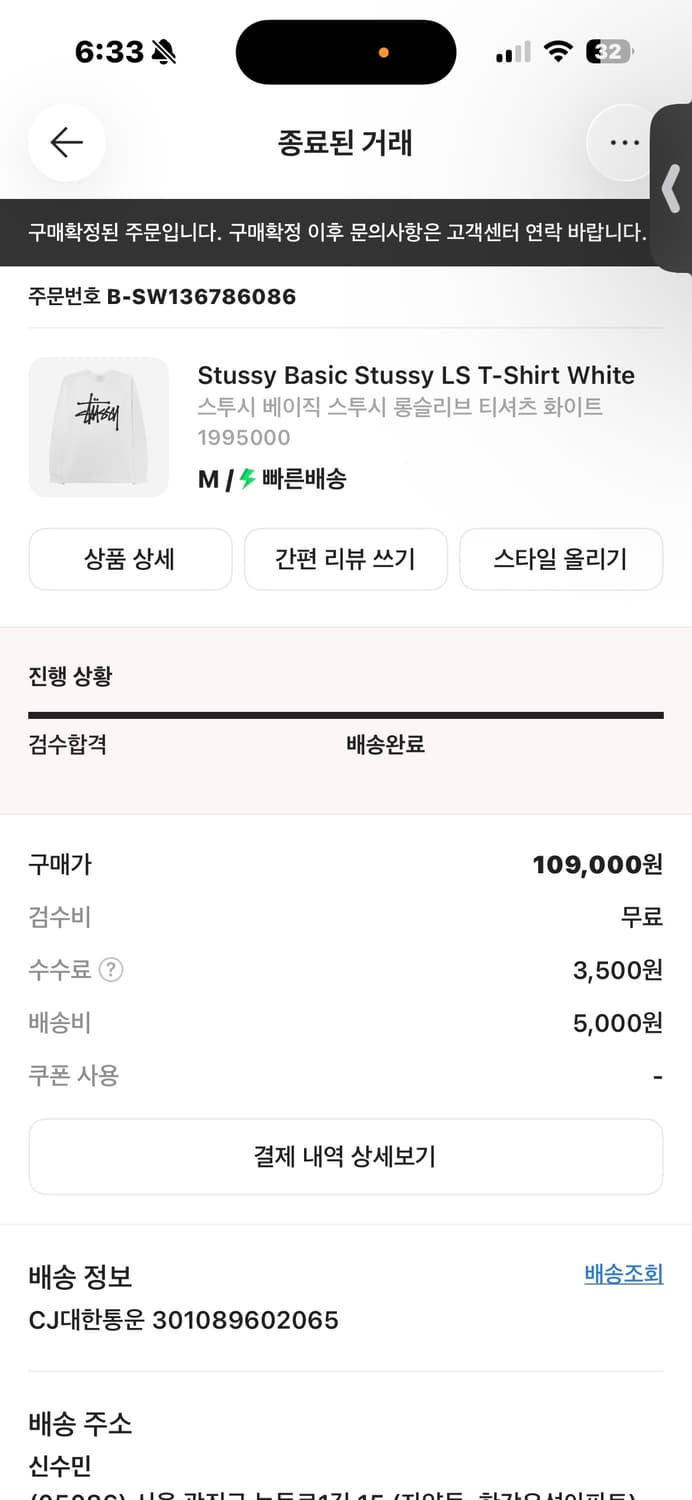Tap the Stussy t-shirt product thumbnail
The width and height of the screenshot is (692, 1500).
tap(98, 427)
